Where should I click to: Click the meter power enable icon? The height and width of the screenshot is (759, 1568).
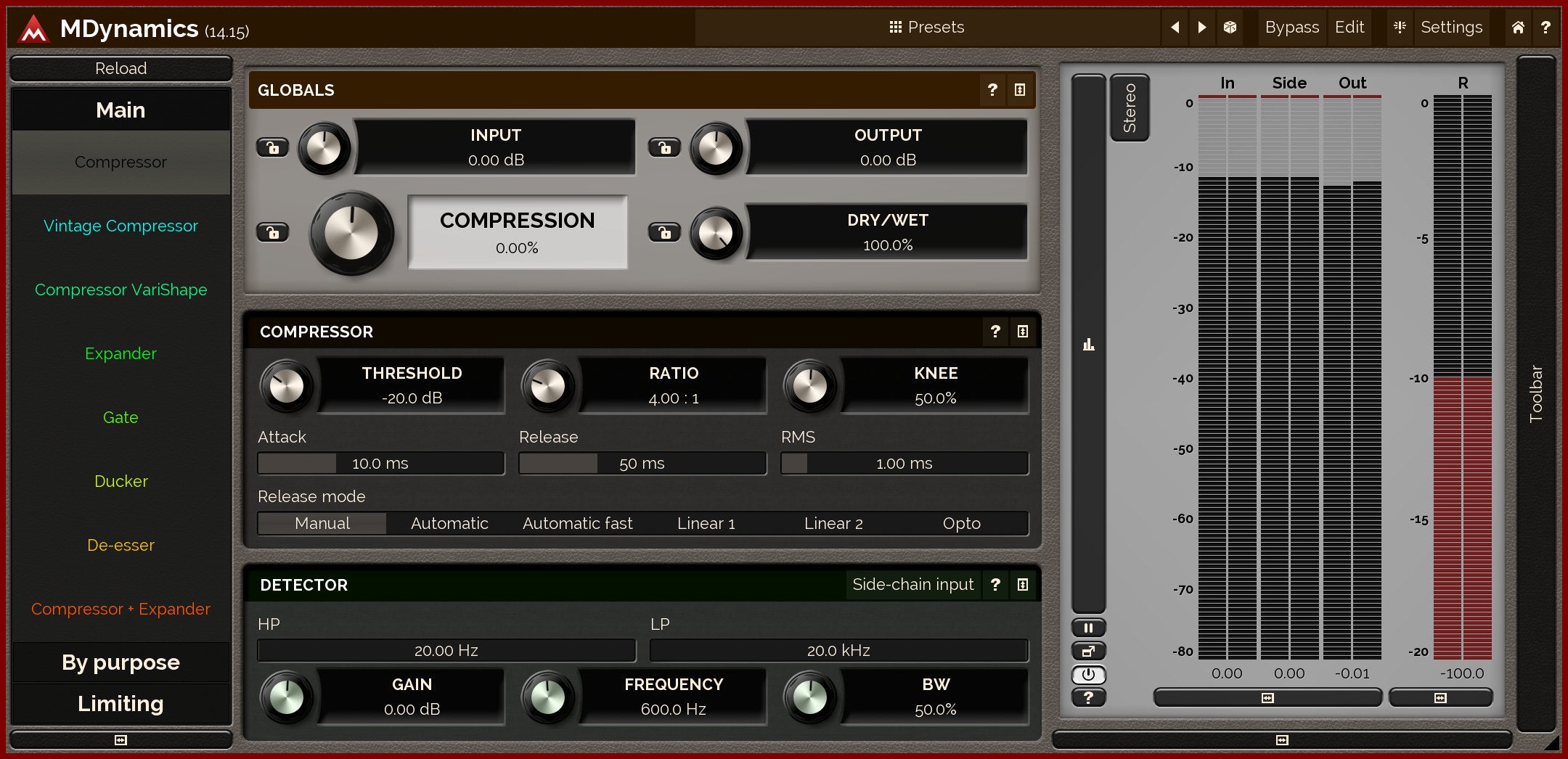coord(1088,674)
